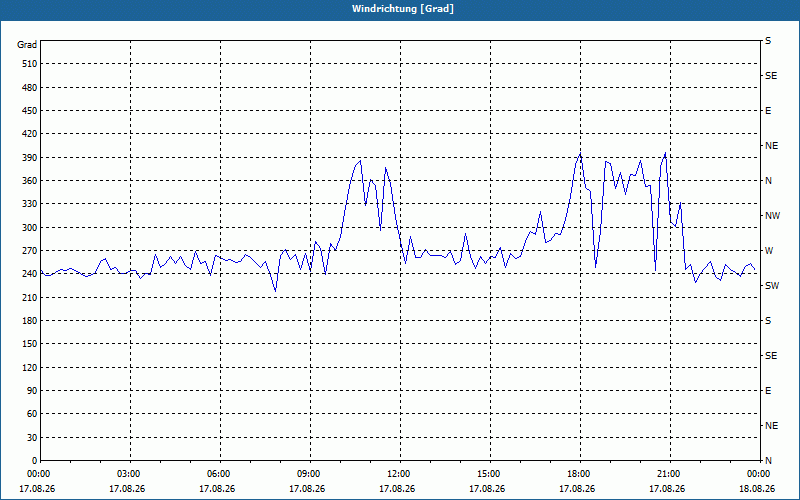The height and width of the screenshot is (500, 800).
Task: Click the 330 value on the left axis
Action: pos(30,204)
